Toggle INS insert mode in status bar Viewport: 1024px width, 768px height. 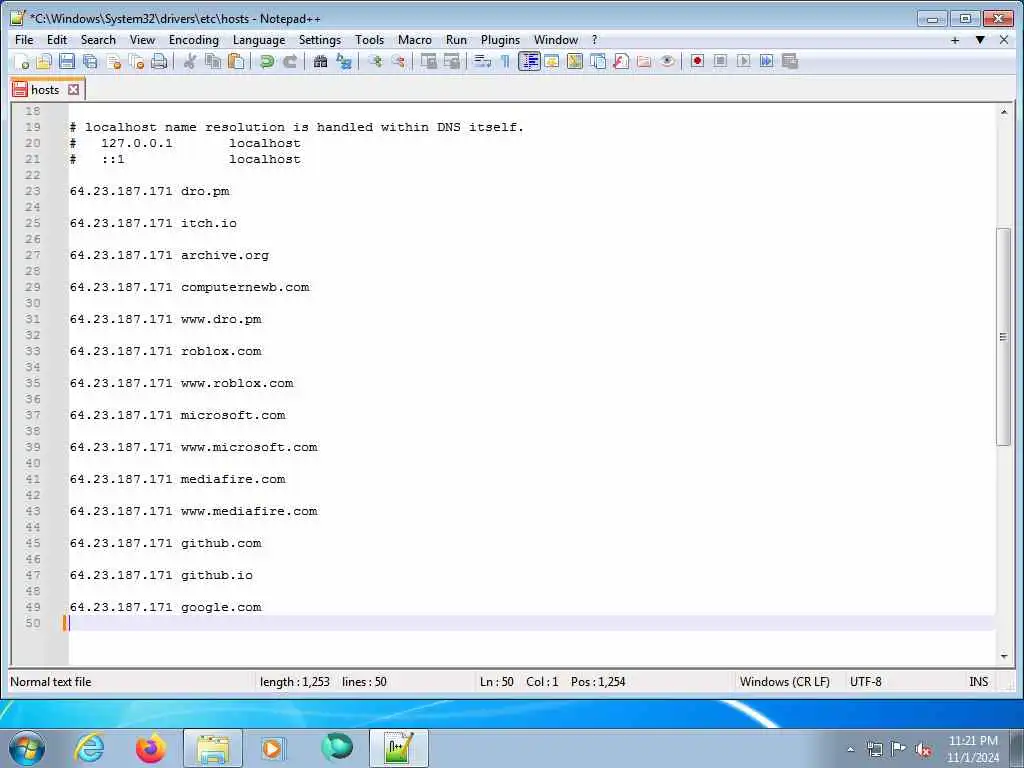(978, 682)
